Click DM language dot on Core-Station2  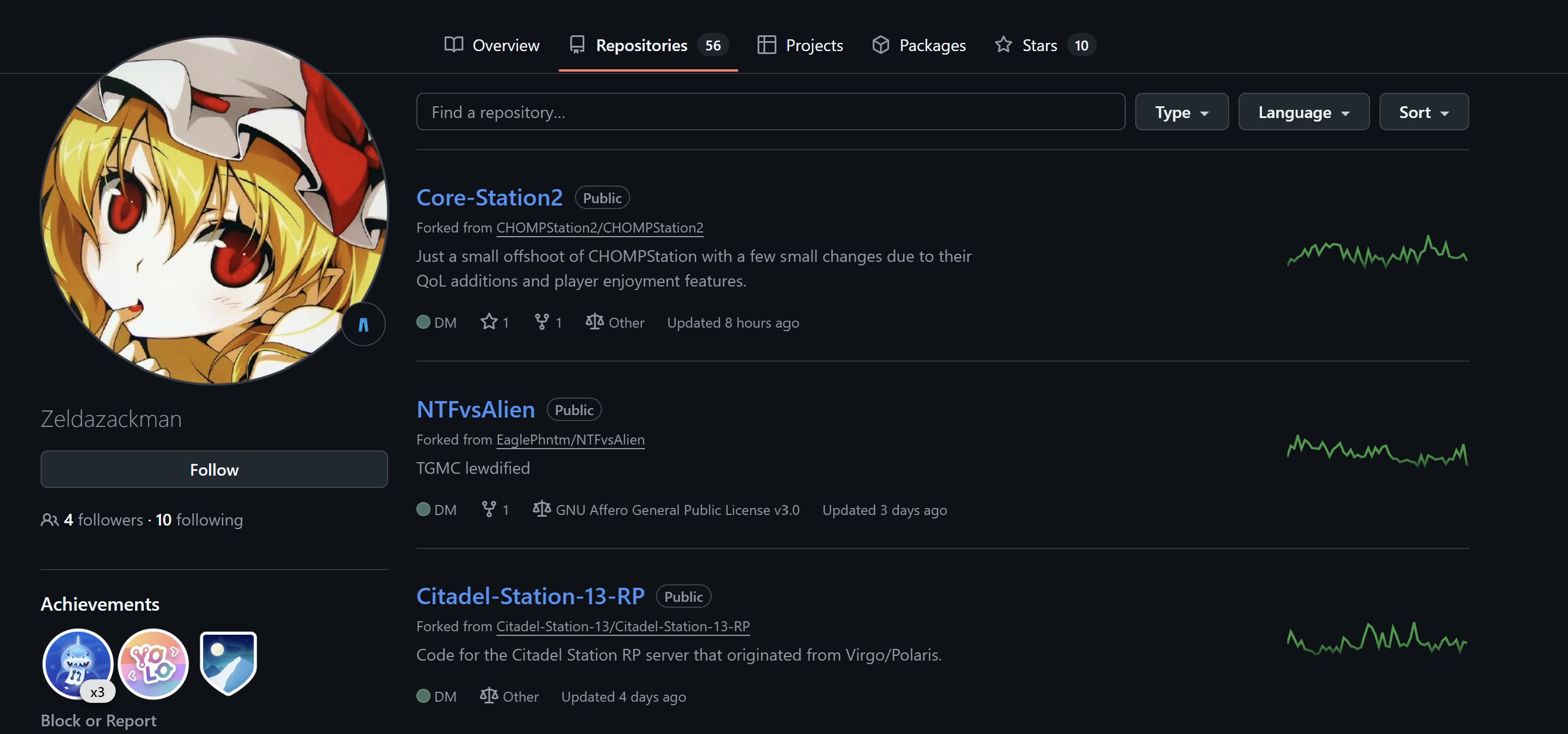point(423,322)
